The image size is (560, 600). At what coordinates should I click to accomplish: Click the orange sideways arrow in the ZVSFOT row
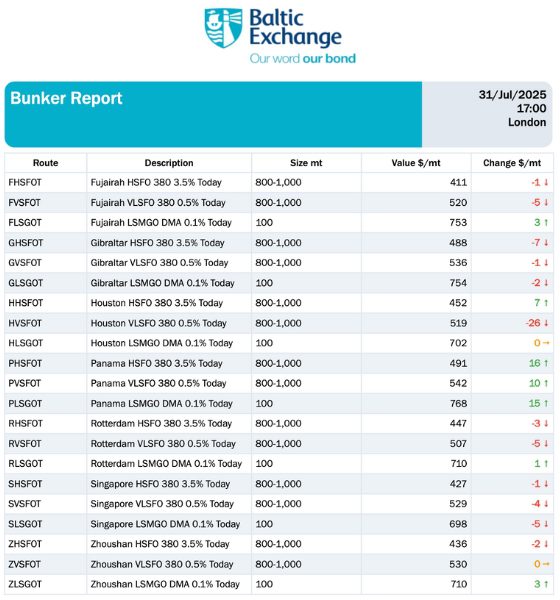(x=546, y=564)
